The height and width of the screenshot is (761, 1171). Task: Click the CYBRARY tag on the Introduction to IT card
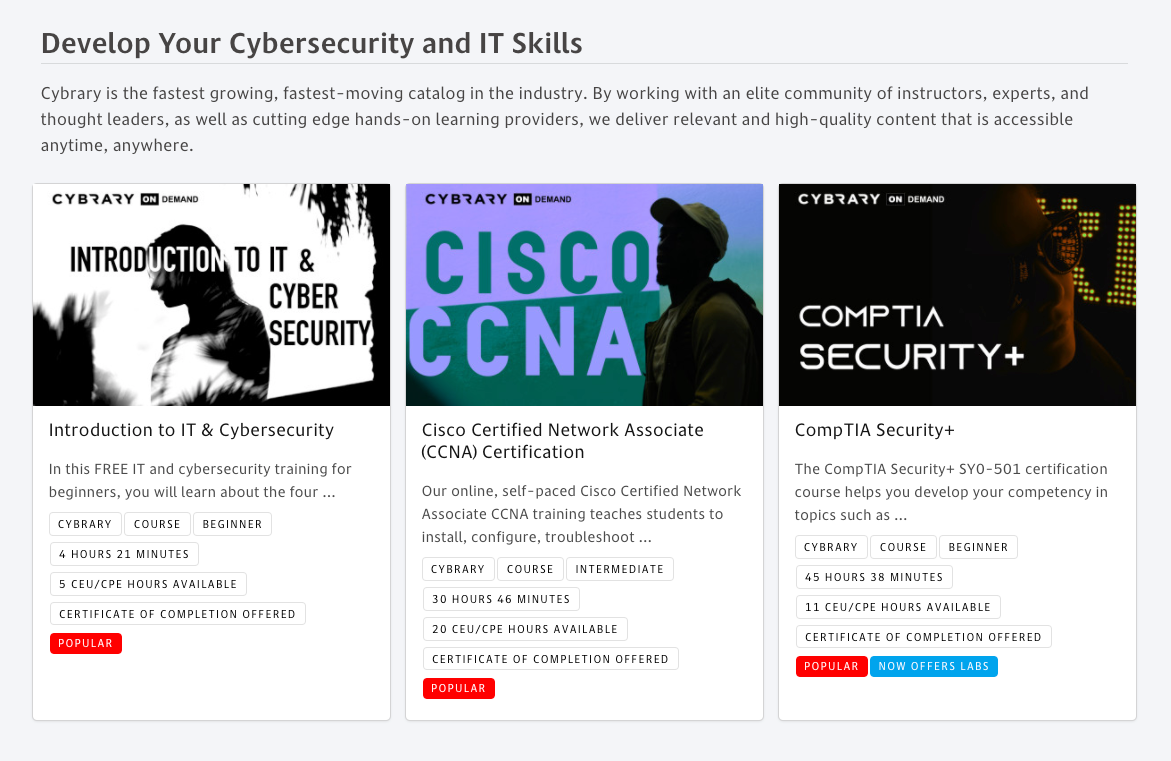(x=85, y=524)
